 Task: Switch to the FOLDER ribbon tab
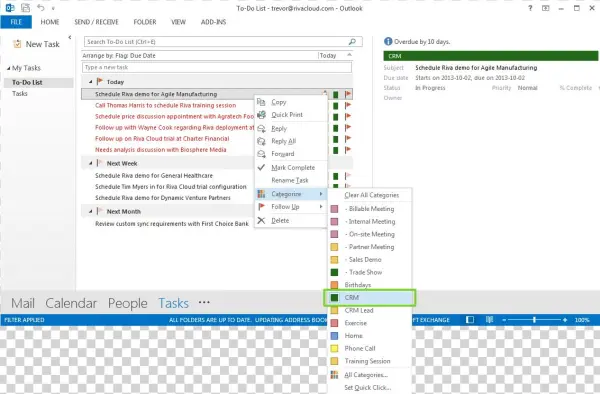tap(145, 22)
